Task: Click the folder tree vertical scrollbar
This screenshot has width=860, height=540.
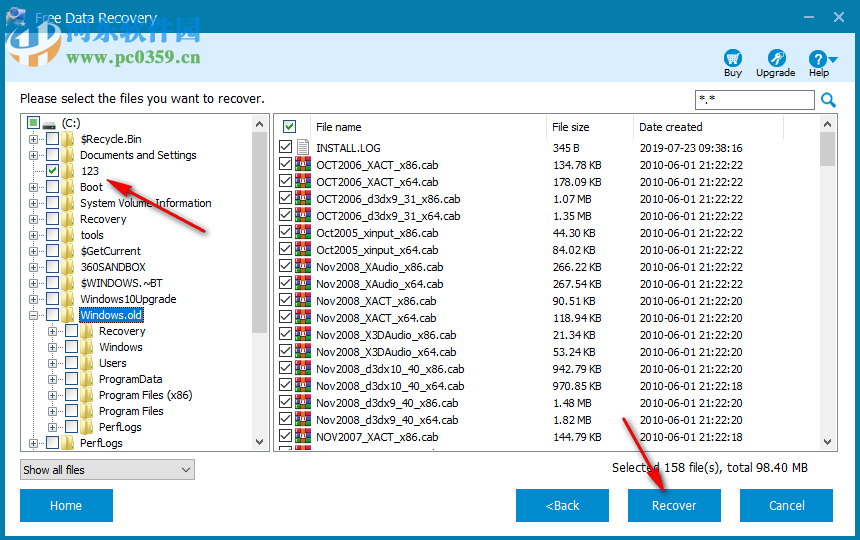Action: click(x=259, y=282)
